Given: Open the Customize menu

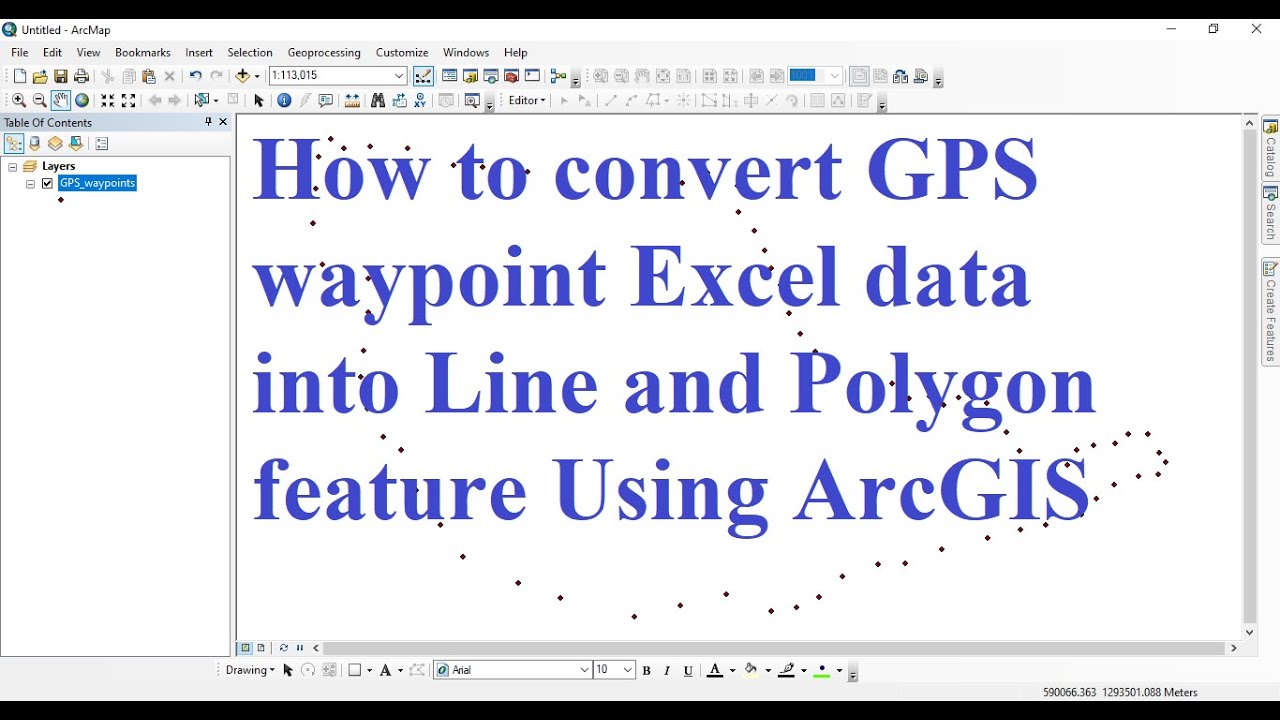Looking at the screenshot, I should (402, 52).
